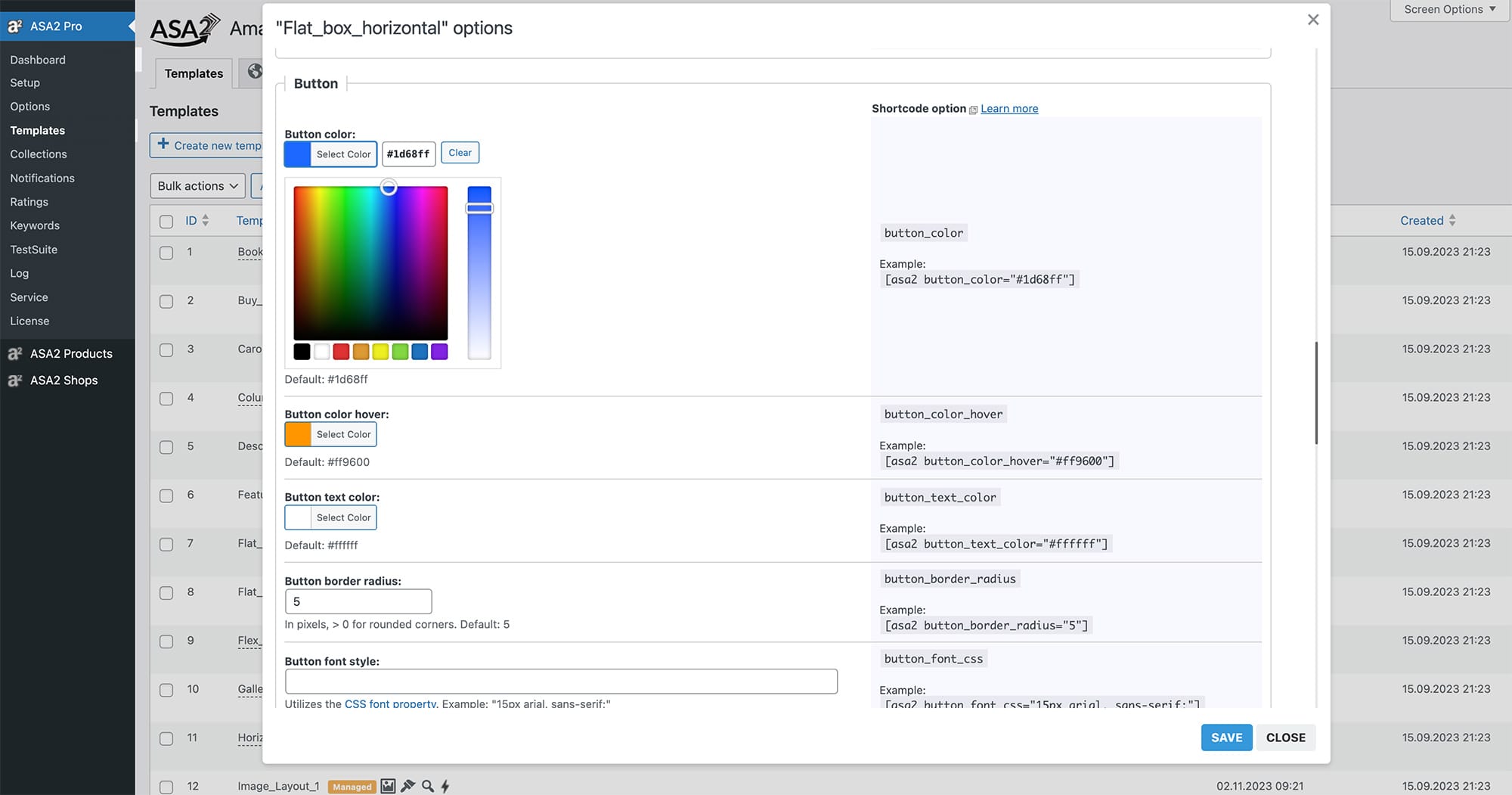This screenshot has height=795, width=1512.
Task: Open Notifications in ASA2 sidebar
Action: coord(42,179)
